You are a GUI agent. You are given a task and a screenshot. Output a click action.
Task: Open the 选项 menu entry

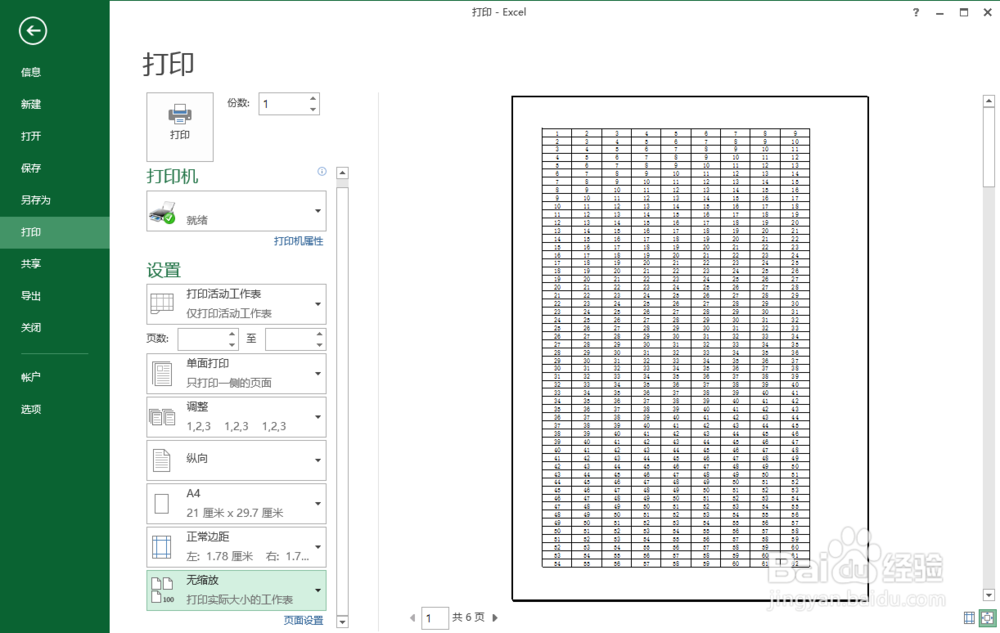[31, 409]
